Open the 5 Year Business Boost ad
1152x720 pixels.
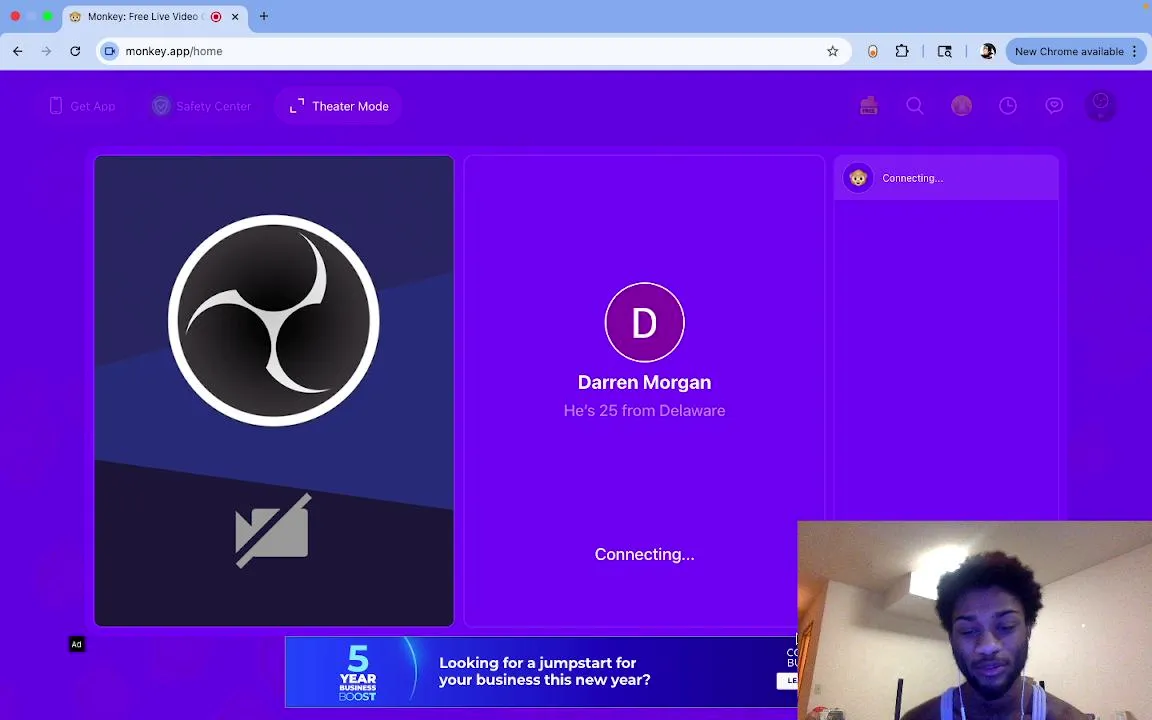point(541,672)
